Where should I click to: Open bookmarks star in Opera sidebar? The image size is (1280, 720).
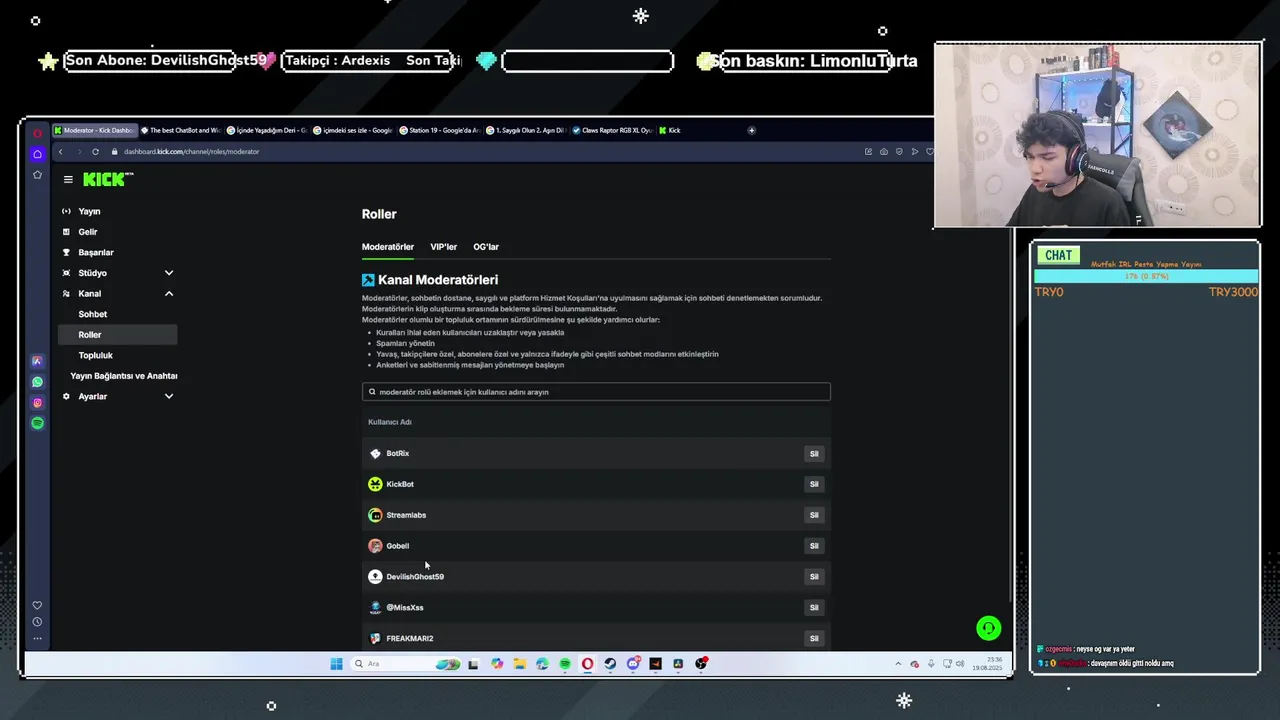(x=37, y=174)
